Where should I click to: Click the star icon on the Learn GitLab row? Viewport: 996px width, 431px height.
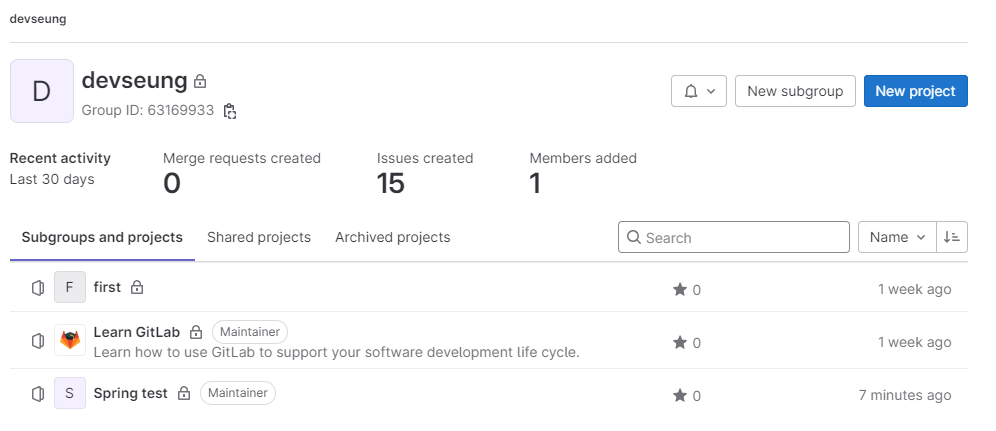680,343
